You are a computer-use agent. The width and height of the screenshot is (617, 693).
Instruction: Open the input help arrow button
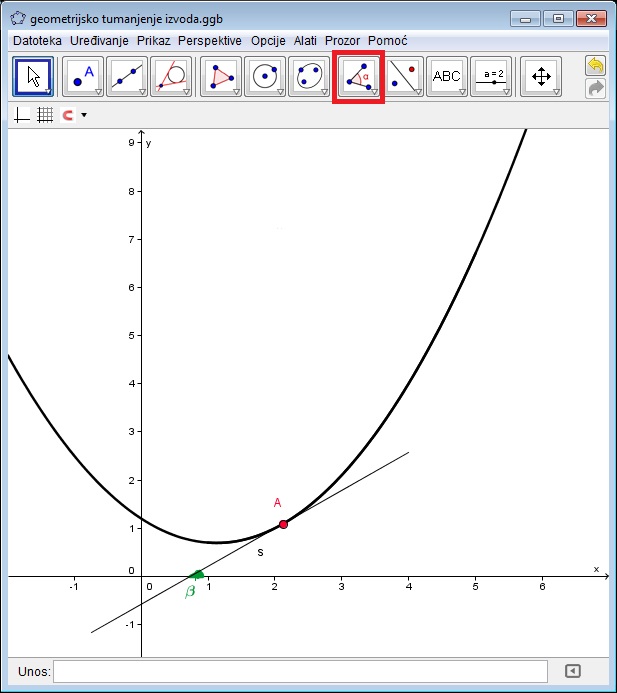(x=572, y=671)
